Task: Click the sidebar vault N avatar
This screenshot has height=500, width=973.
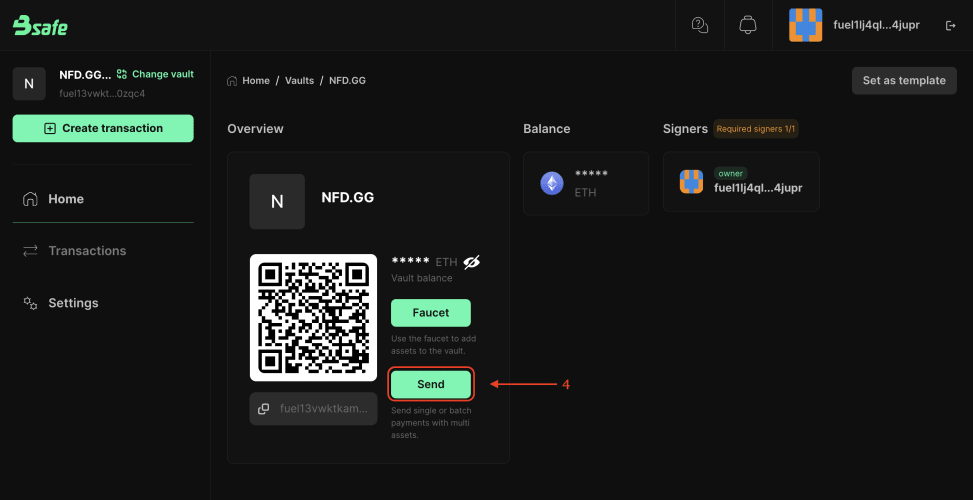Action: pos(29,84)
